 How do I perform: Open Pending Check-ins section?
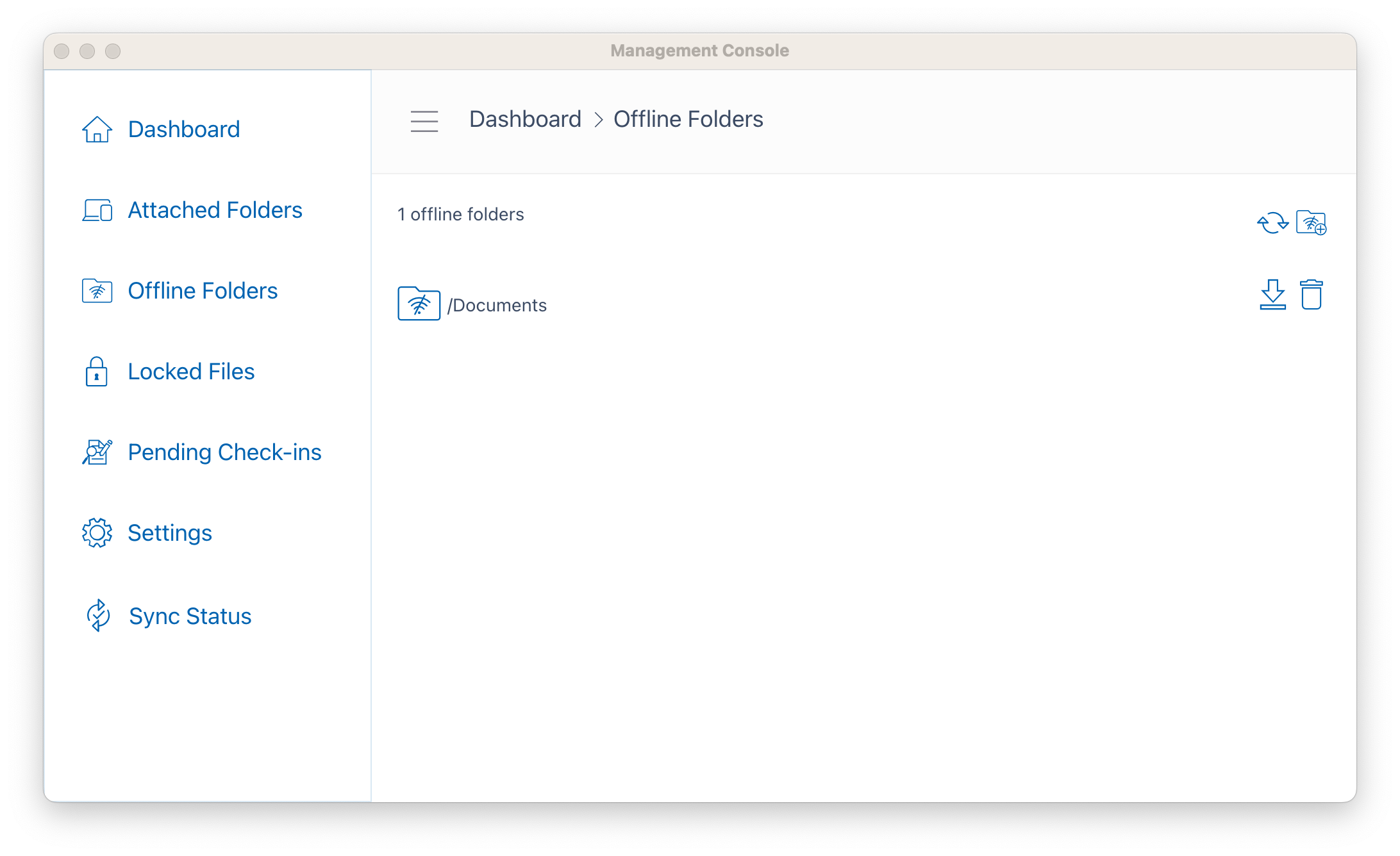coord(224,452)
